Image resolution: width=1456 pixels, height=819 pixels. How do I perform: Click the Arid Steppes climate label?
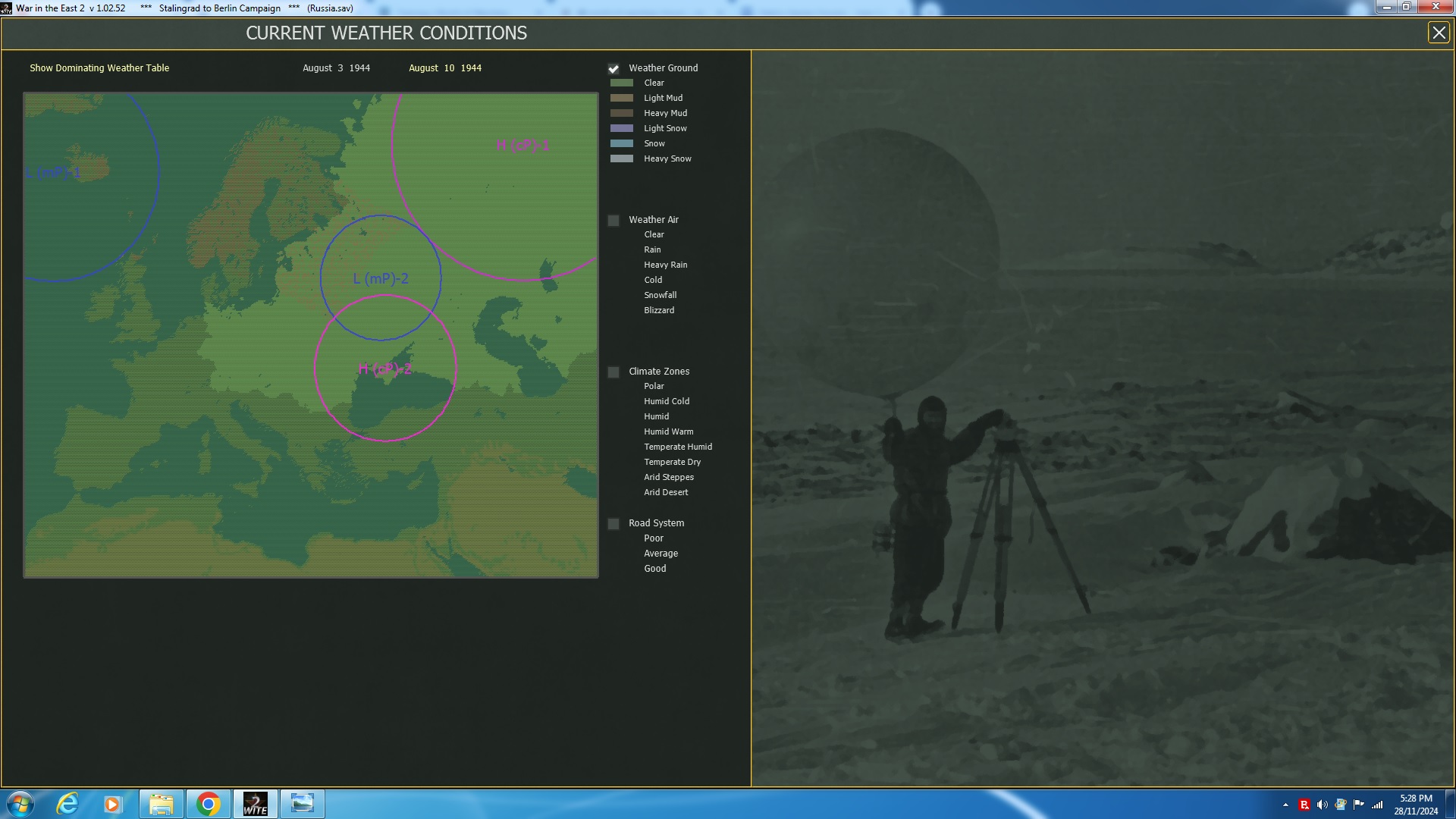(669, 477)
